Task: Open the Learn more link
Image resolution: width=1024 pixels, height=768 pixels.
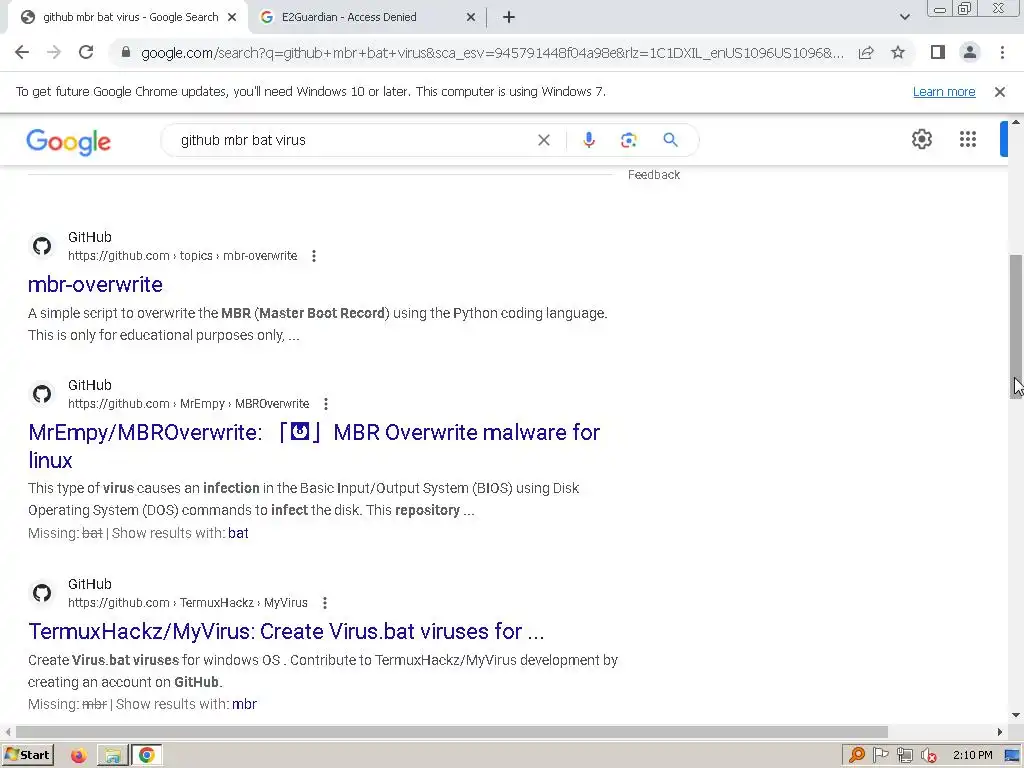Action: pyautogui.click(x=944, y=92)
